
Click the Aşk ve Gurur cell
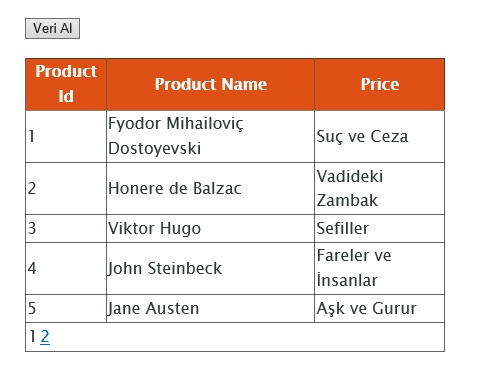pyautogui.click(x=379, y=308)
